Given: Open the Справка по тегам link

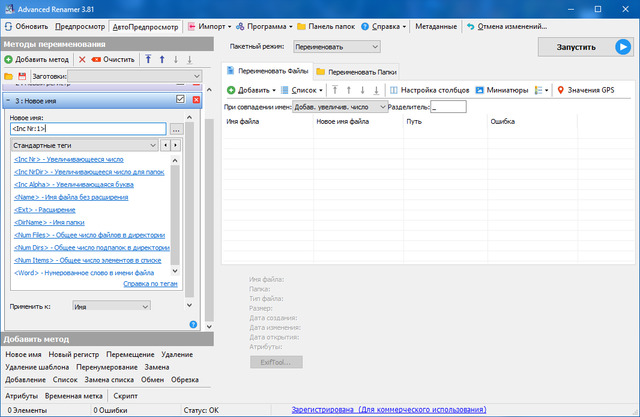Looking at the screenshot, I should click(150, 284).
